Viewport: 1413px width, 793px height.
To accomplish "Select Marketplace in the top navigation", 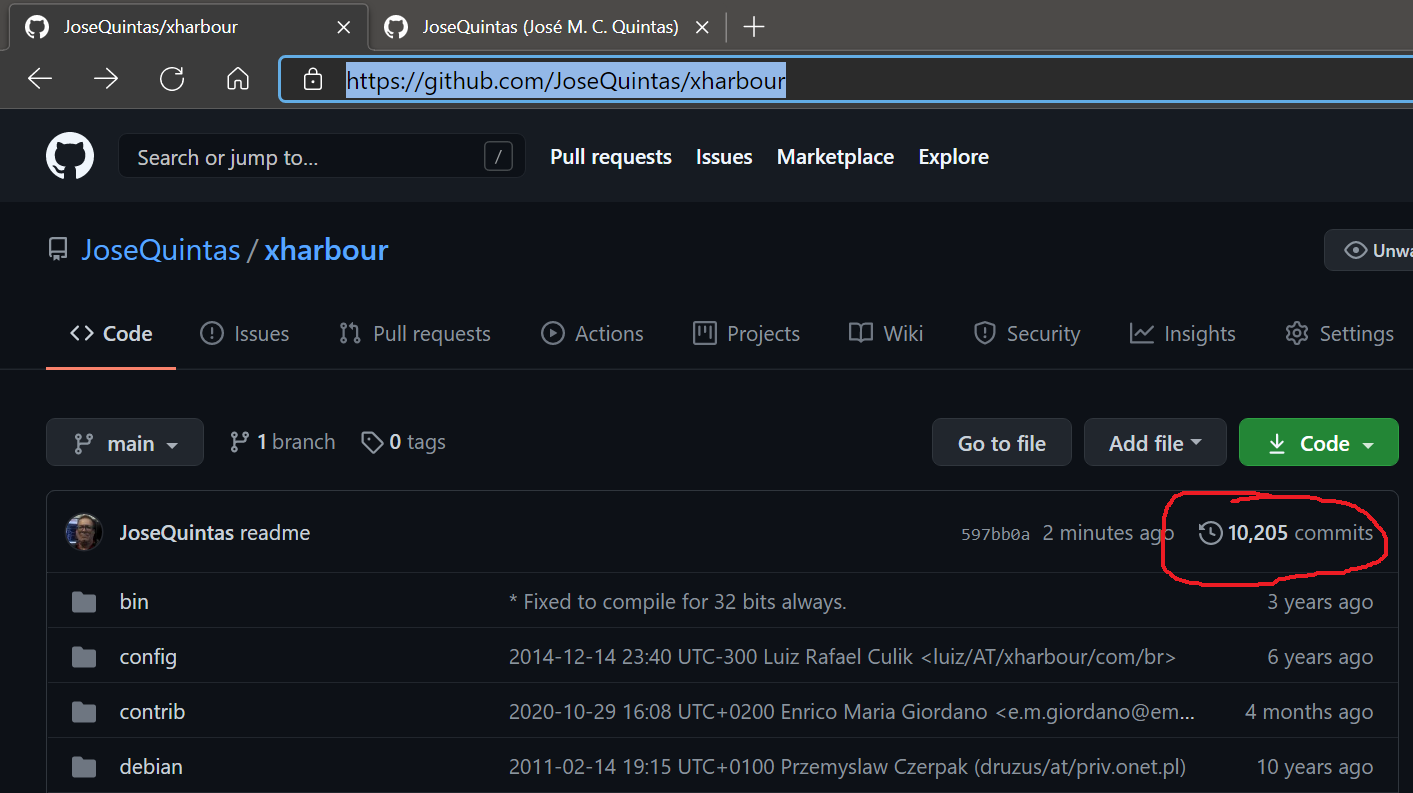I will (835, 157).
